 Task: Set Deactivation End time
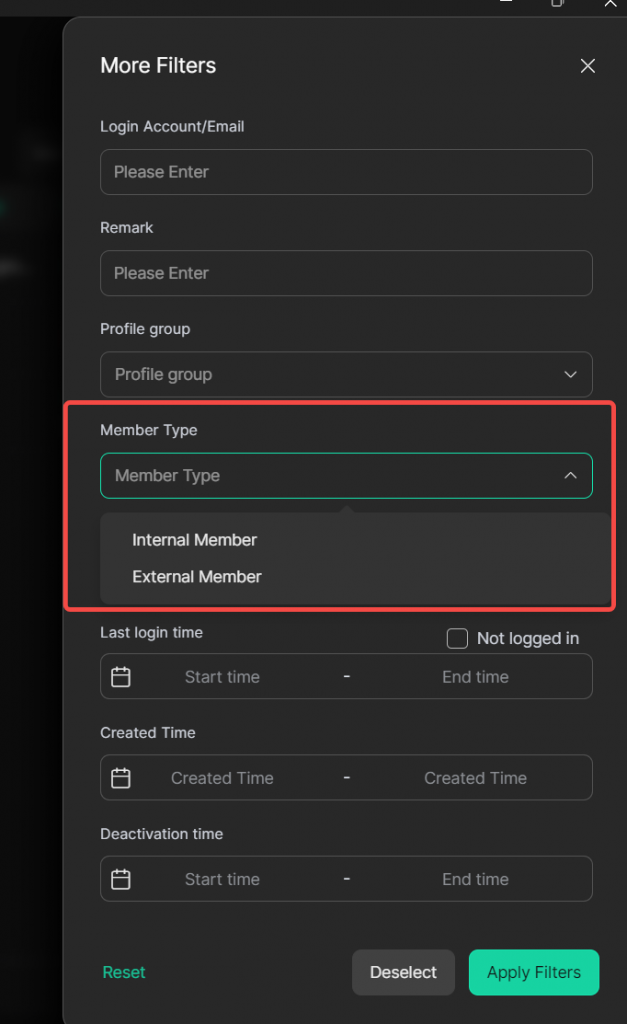coord(475,879)
